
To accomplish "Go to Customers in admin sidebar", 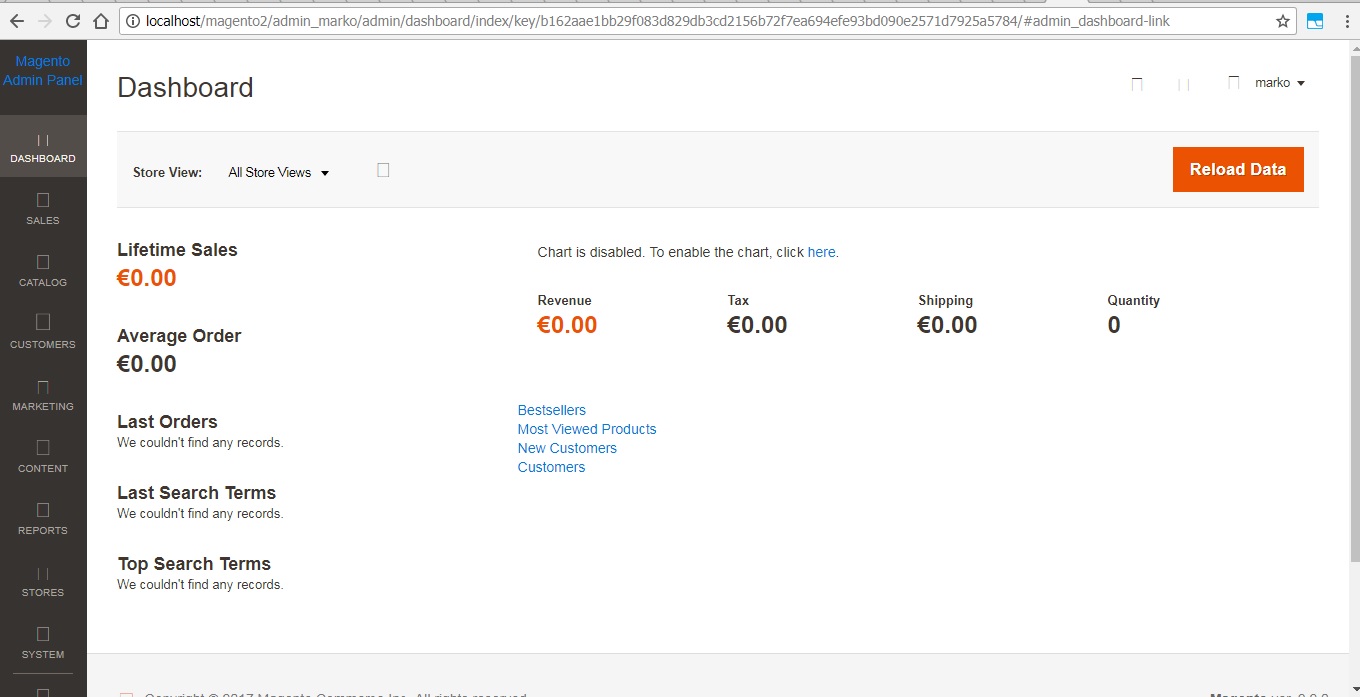I will [x=43, y=333].
